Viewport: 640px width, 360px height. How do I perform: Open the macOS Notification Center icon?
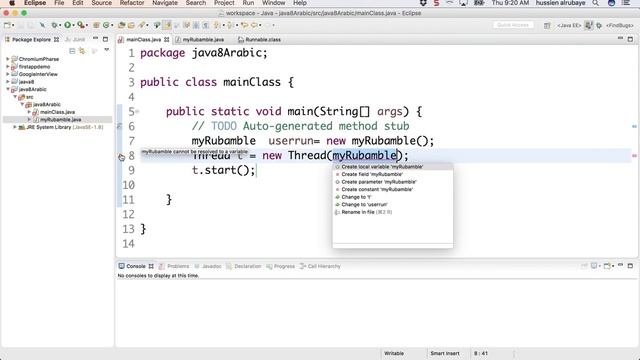(x=626, y=3)
